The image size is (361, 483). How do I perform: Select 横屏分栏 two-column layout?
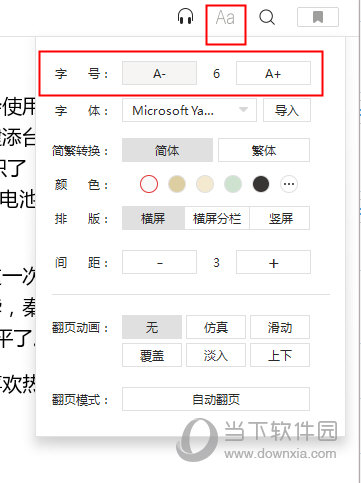[x=217, y=218]
